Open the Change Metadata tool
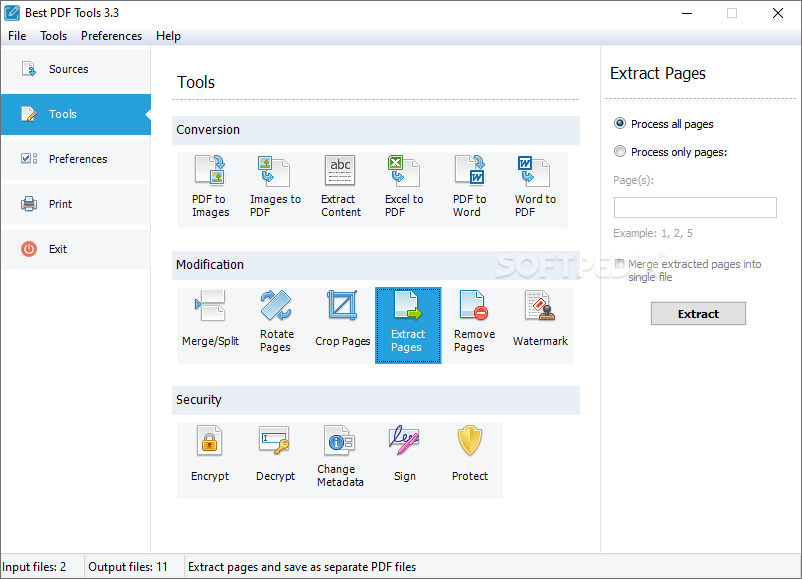 (x=340, y=460)
